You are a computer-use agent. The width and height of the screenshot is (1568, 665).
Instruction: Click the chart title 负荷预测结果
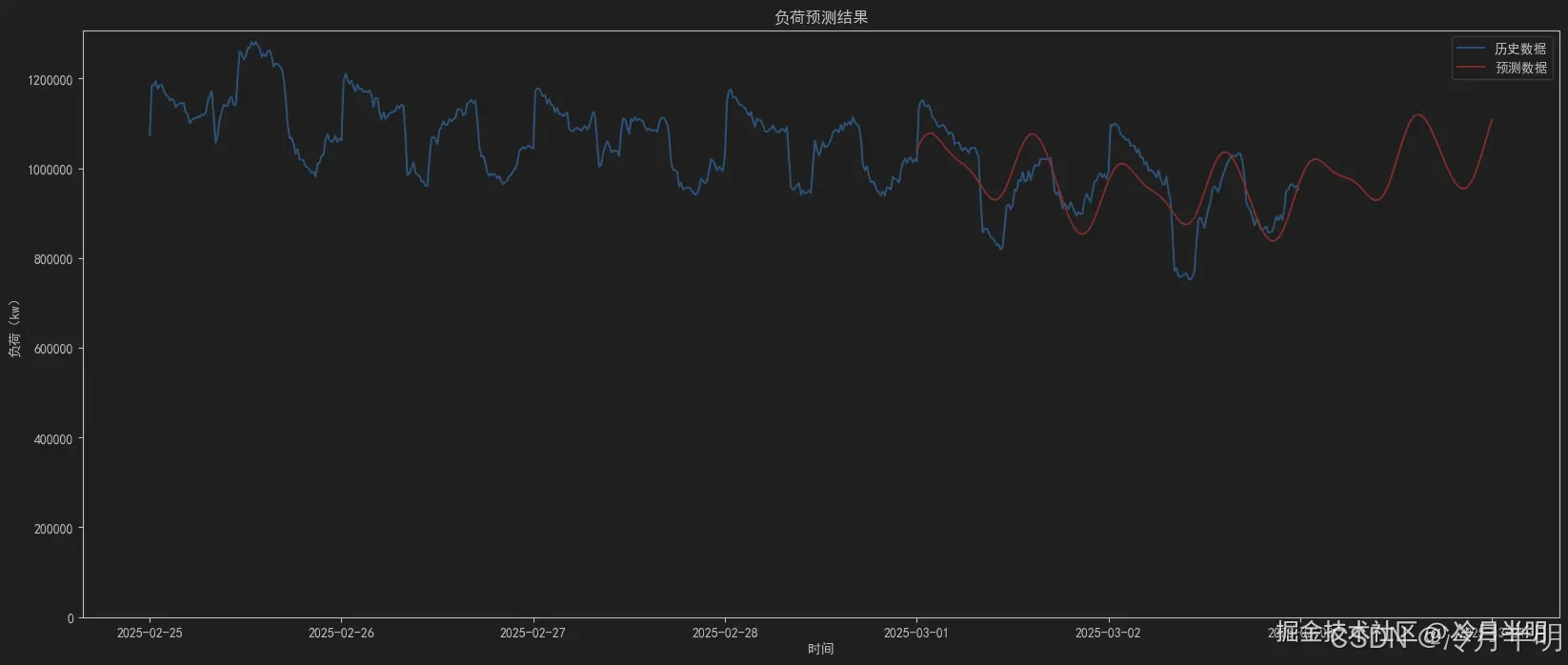(821, 17)
